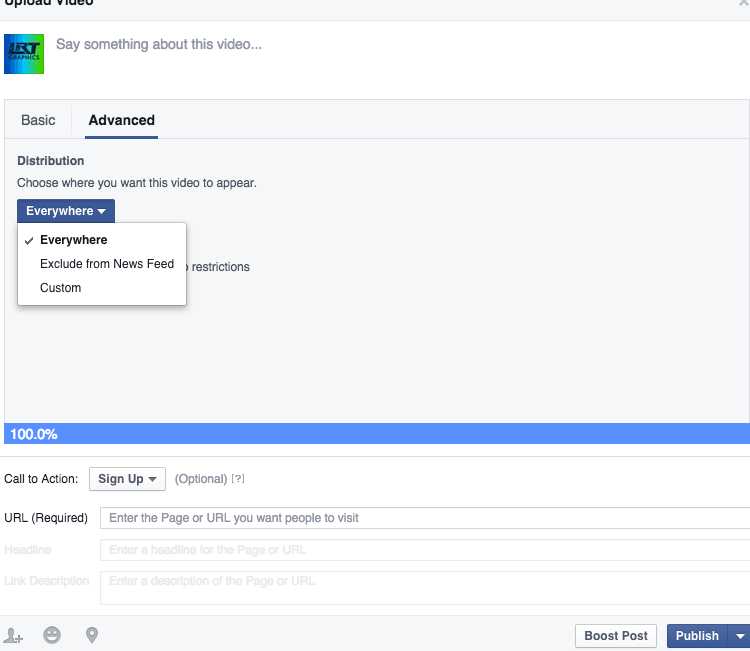Viewport: 750px width, 651px height.
Task: Focus the URL (Required) input field
Action: 425,518
